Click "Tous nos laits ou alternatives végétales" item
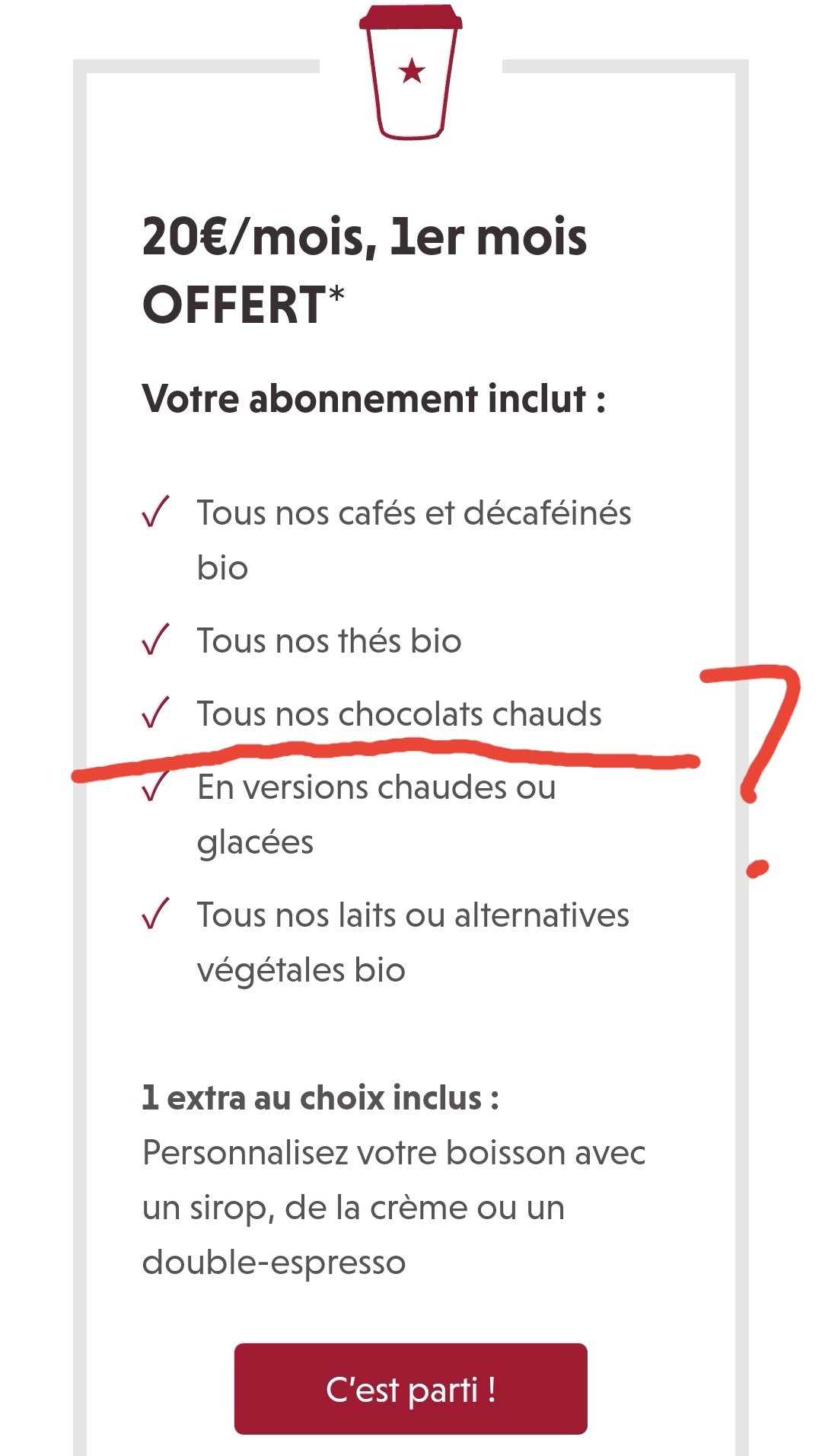 point(413,942)
